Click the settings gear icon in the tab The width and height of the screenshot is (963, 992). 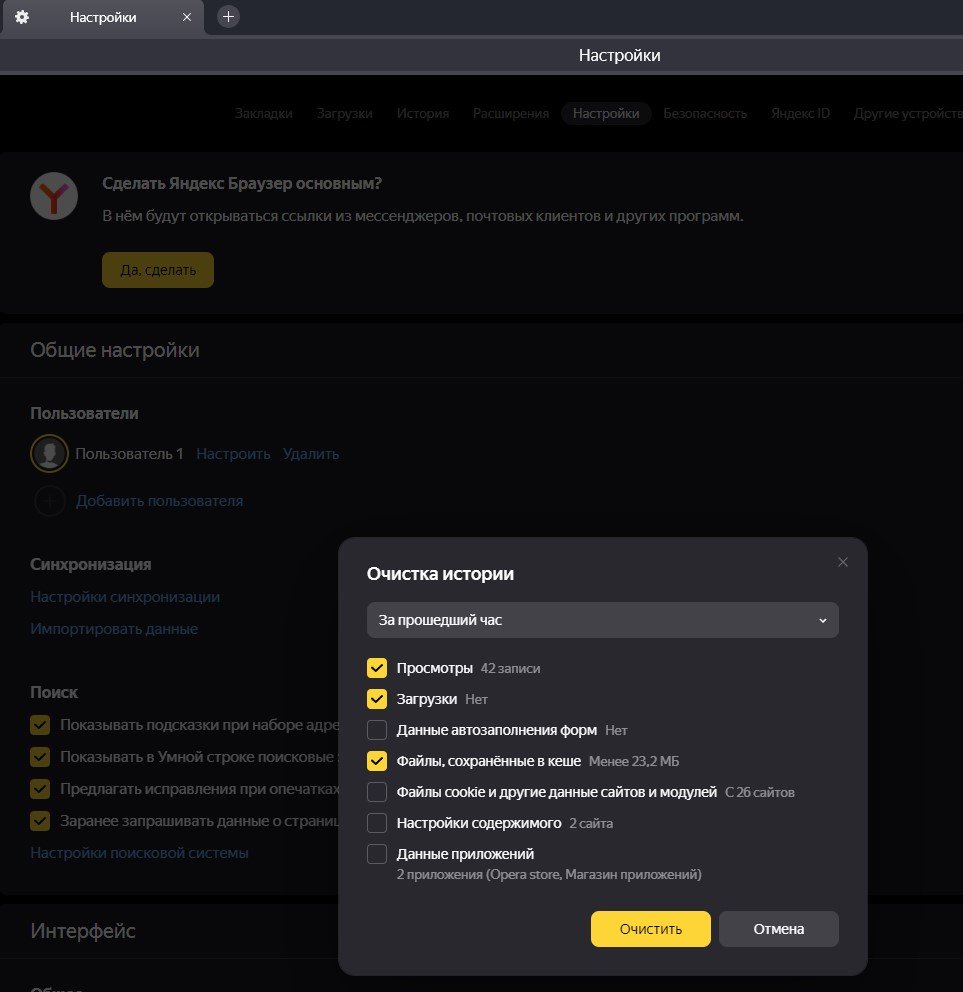(22, 17)
